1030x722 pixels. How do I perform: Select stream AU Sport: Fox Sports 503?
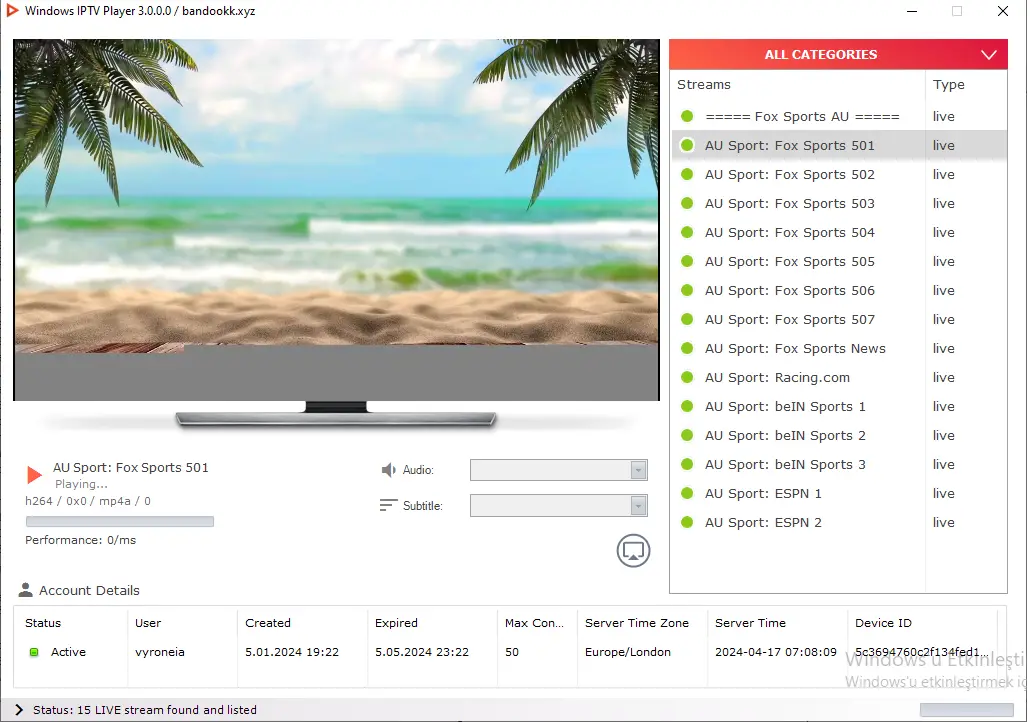(x=840, y=203)
